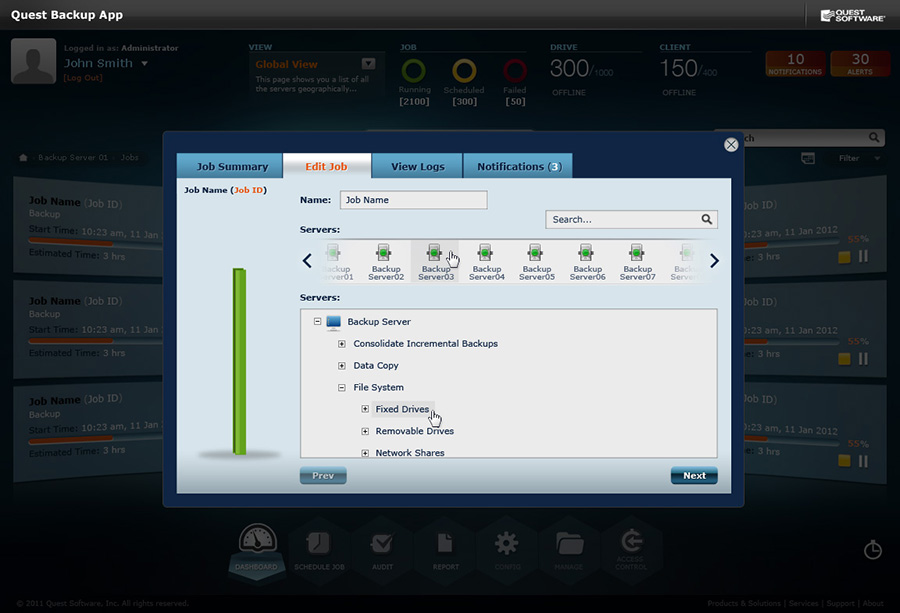Screen dimensions: 900x613
Task: Show previous servers with the left arrow
Action: (x=307, y=261)
